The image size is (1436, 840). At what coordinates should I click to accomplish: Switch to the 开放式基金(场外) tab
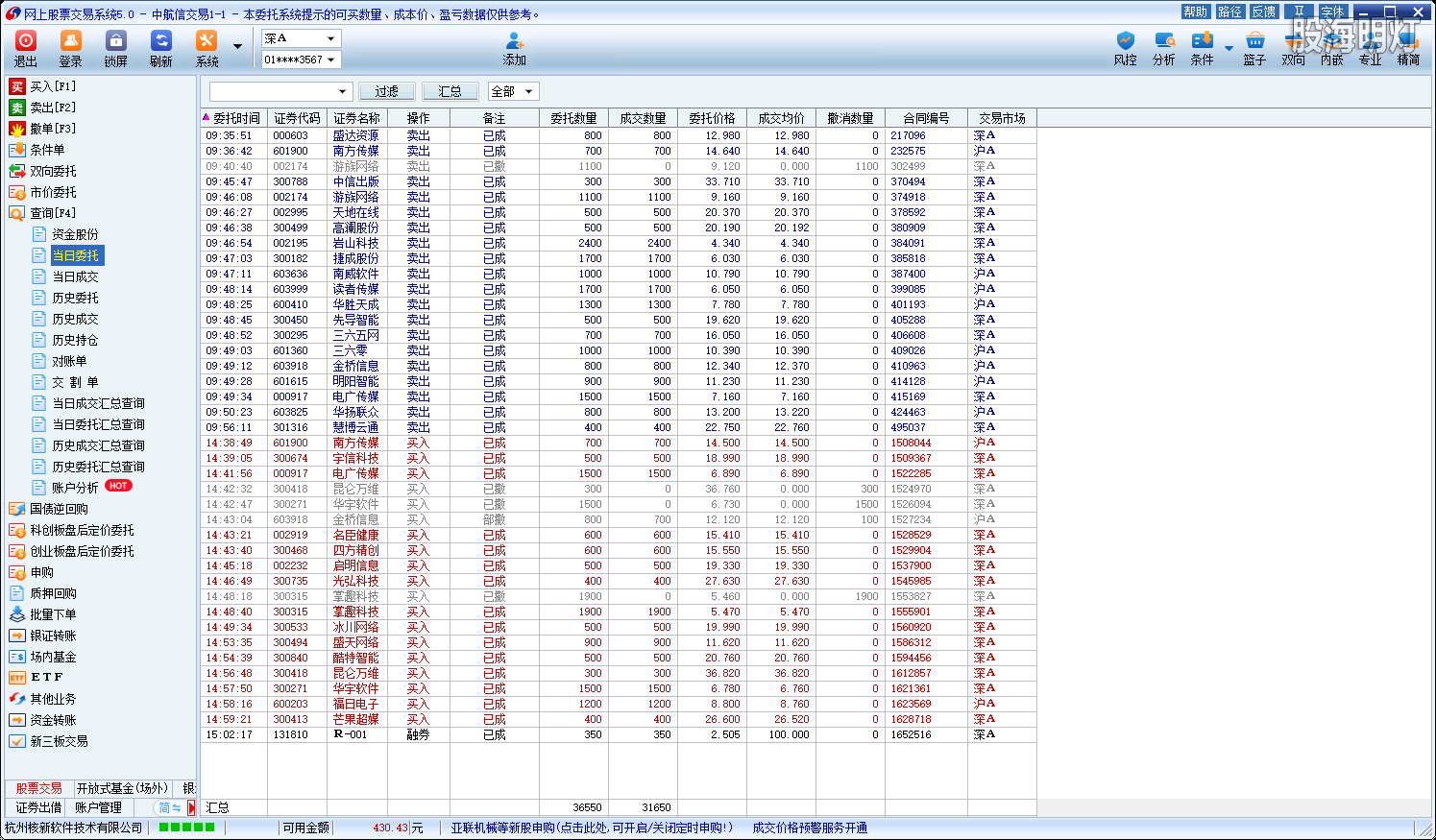[123, 788]
